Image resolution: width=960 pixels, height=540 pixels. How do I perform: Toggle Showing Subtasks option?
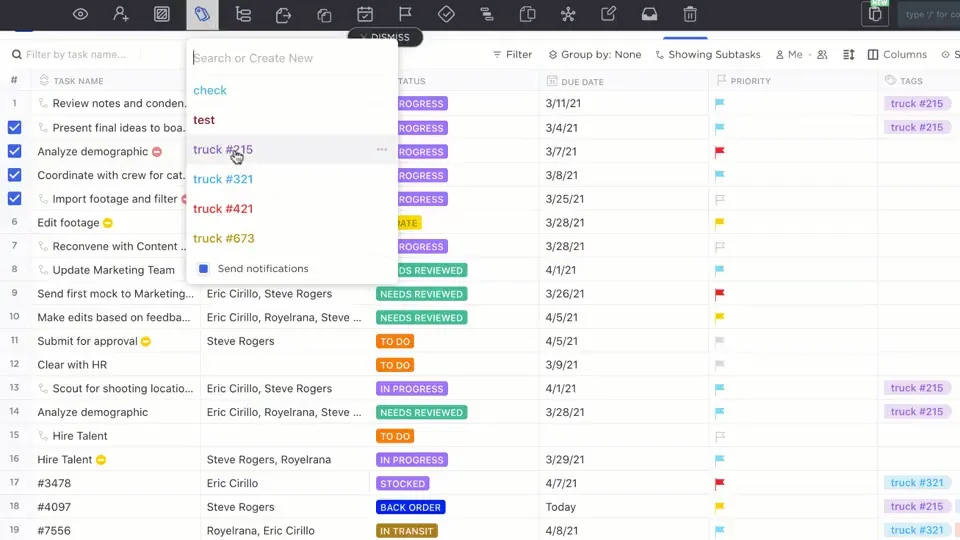708,54
